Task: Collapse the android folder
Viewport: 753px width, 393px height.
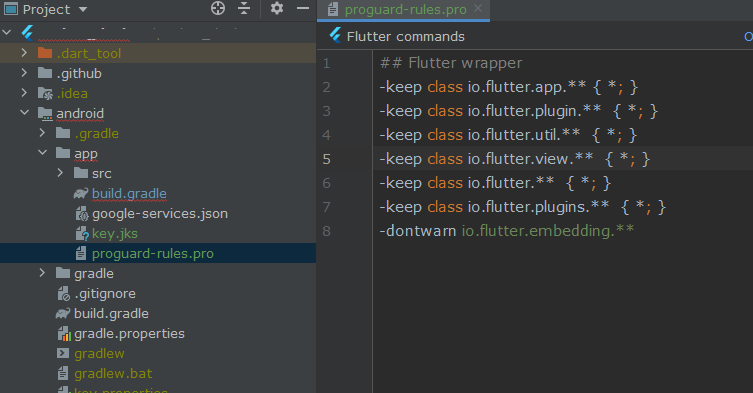Action: tap(24, 113)
